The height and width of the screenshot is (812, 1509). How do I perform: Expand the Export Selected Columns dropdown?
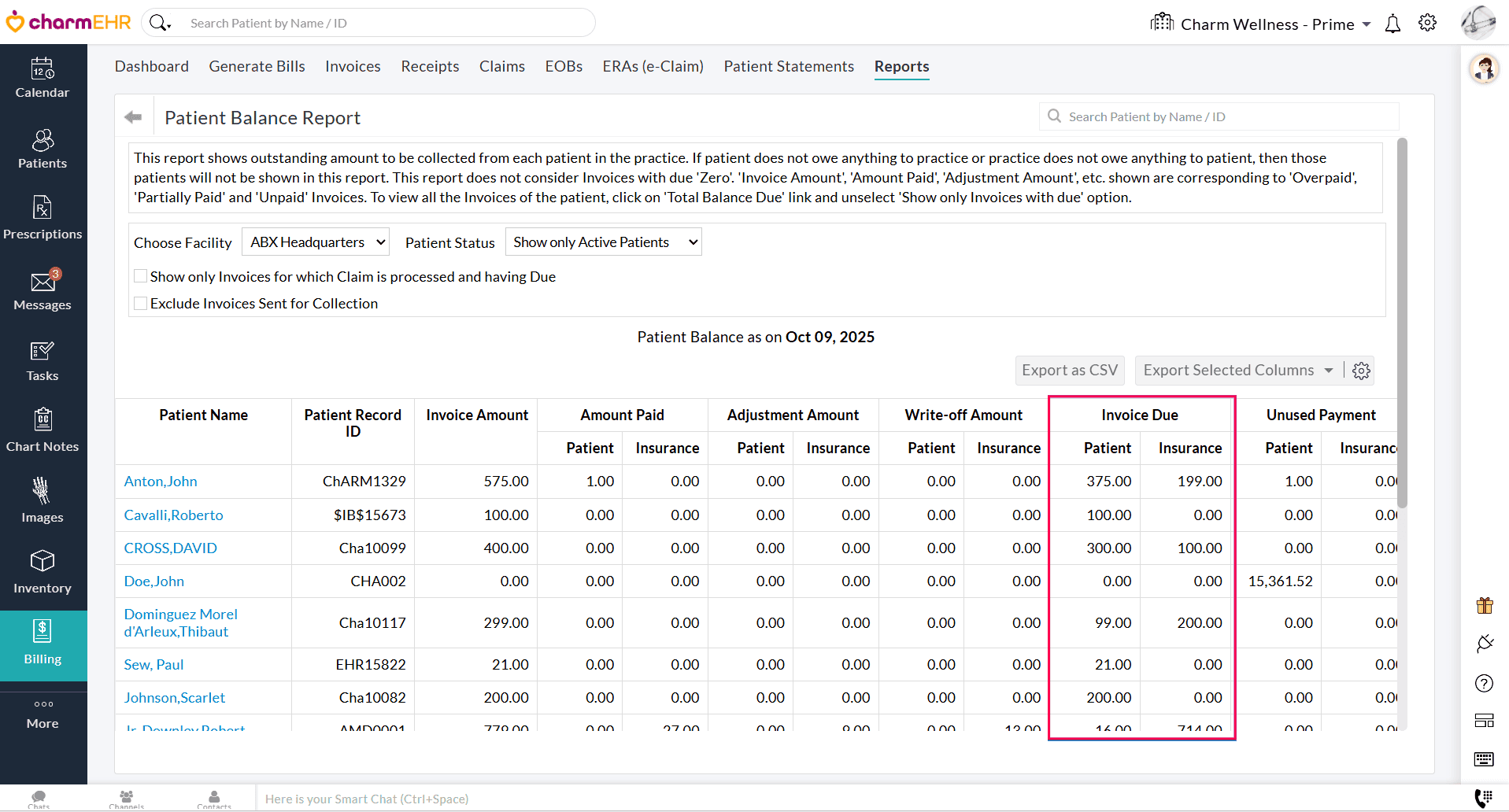tap(1237, 370)
